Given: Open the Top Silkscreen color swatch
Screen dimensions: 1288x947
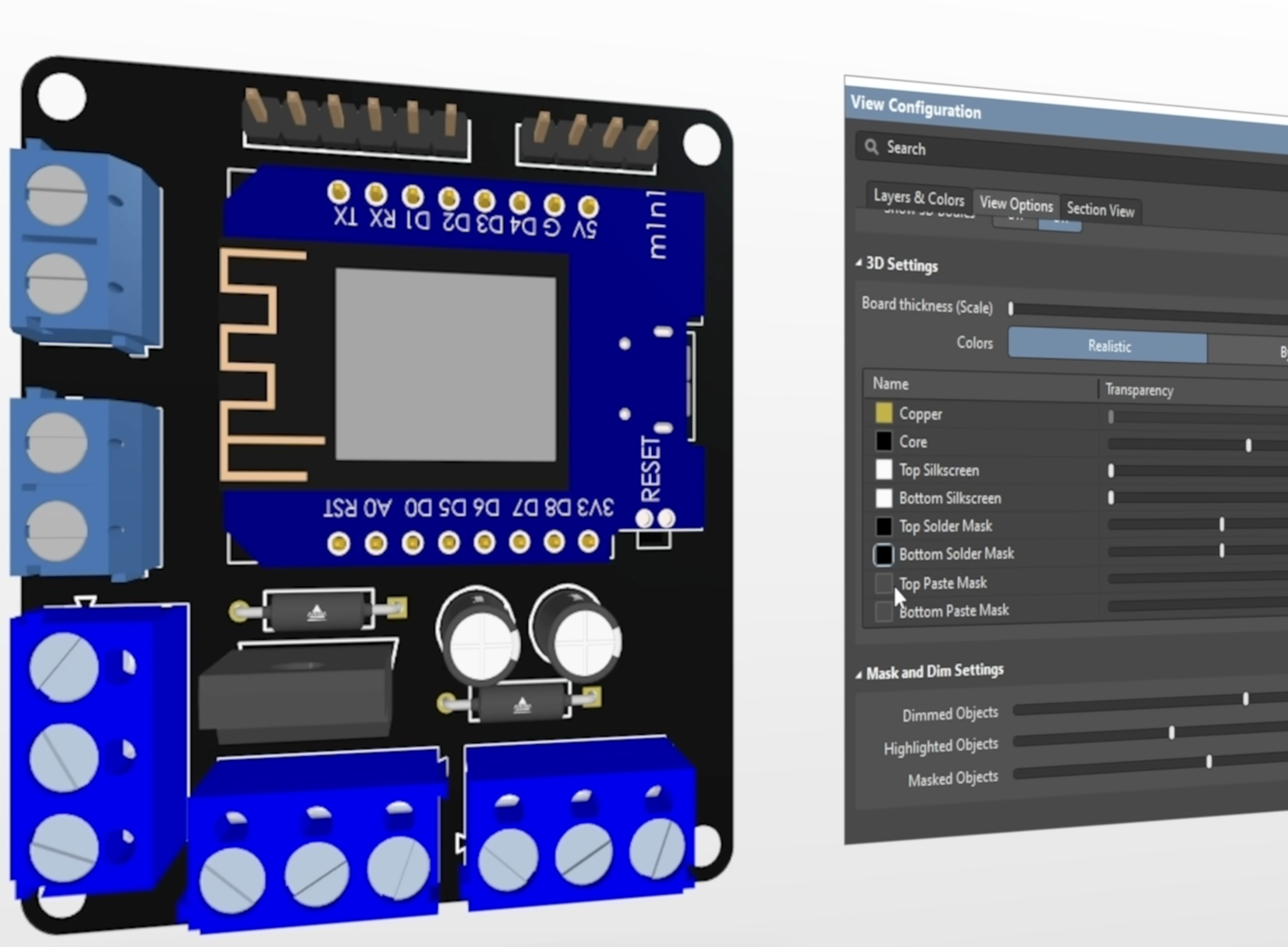Looking at the screenshot, I should (884, 469).
